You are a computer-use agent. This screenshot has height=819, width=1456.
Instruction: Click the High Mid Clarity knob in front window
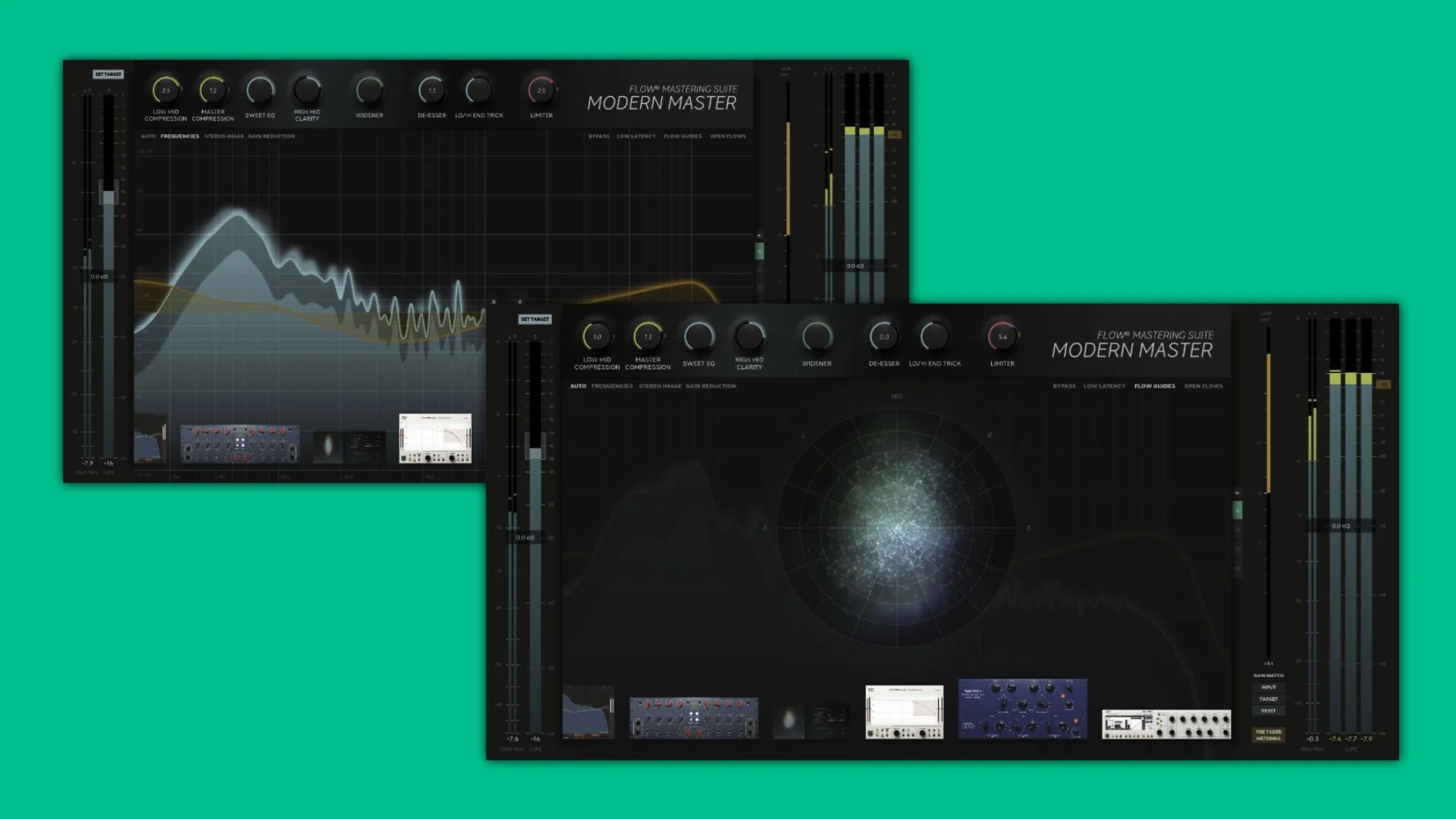pyautogui.click(x=749, y=336)
